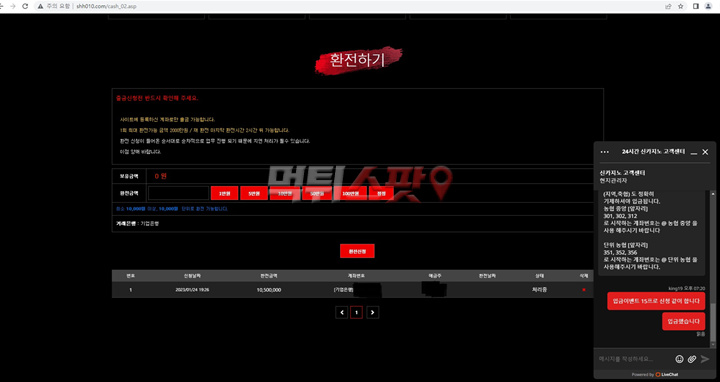Click the 100만원 amount button
The height and width of the screenshot is (382, 720).
pyautogui.click(x=351, y=193)
